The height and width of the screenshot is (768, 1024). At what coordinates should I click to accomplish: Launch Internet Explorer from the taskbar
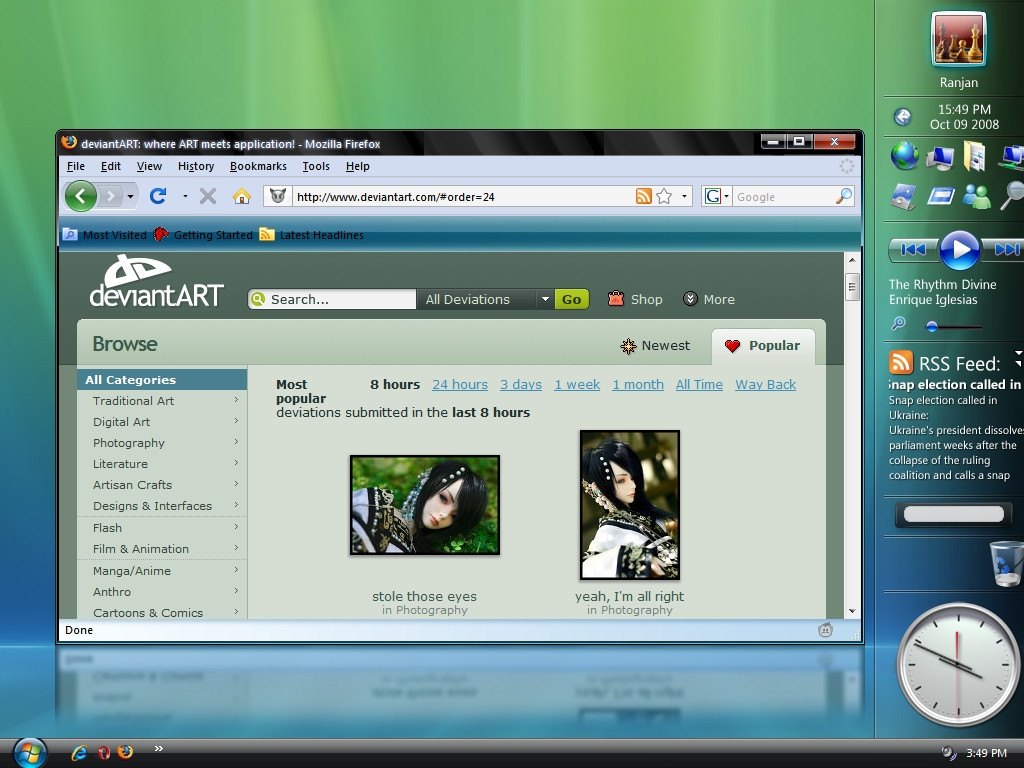80,752
